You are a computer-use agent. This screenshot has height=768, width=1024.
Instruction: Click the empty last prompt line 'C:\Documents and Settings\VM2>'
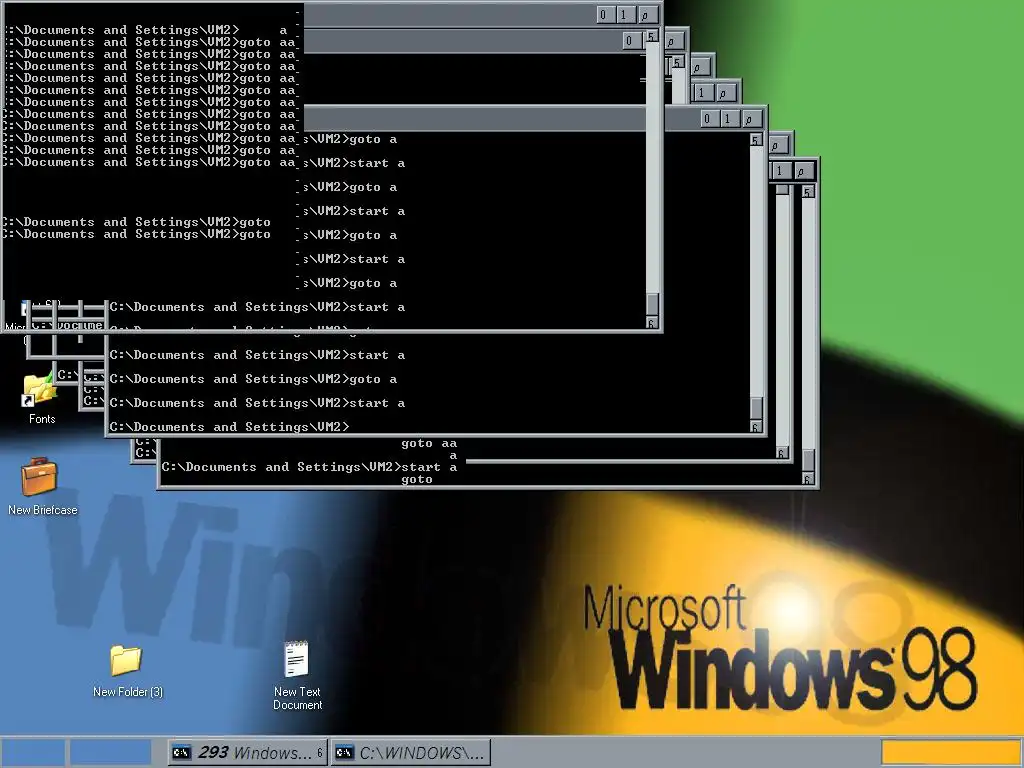(230, 427)
